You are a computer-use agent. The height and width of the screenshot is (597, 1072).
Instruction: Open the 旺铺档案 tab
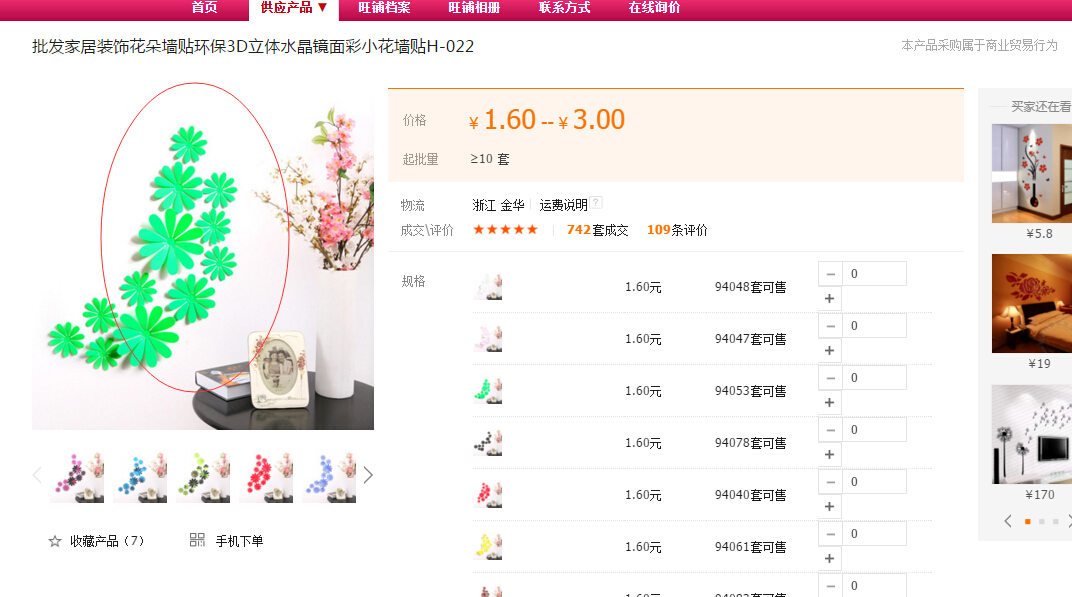pyautogui.click(x=384, y=8)
